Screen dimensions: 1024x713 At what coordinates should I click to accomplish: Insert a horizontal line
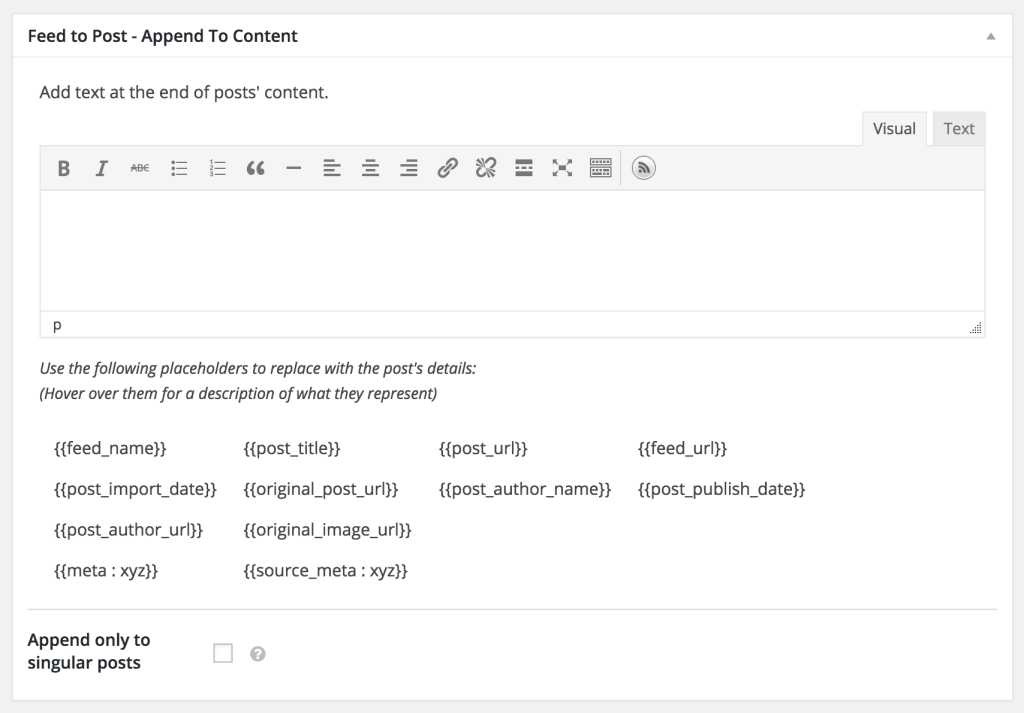pyautogui.click(x=293, y=169)
